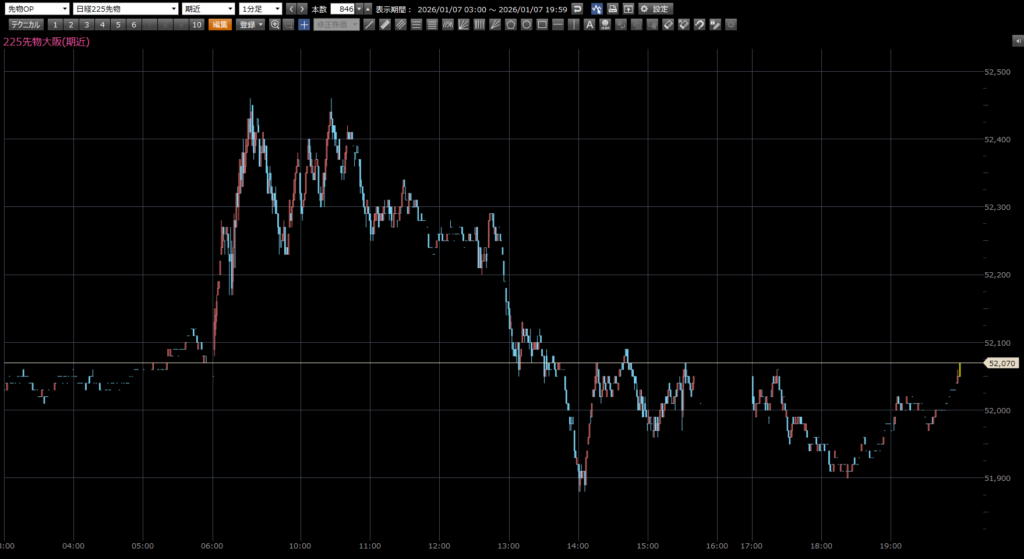1024x559 pixels.
Task: Select the parallel channel lines tool
Action: [x=401, y=24]
